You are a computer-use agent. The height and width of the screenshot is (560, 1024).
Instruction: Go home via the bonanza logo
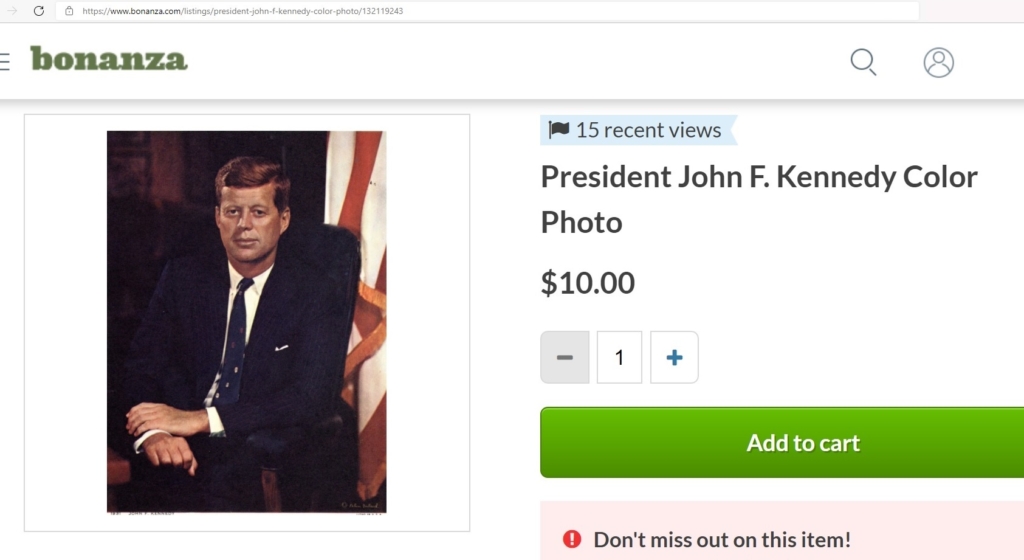108,59
